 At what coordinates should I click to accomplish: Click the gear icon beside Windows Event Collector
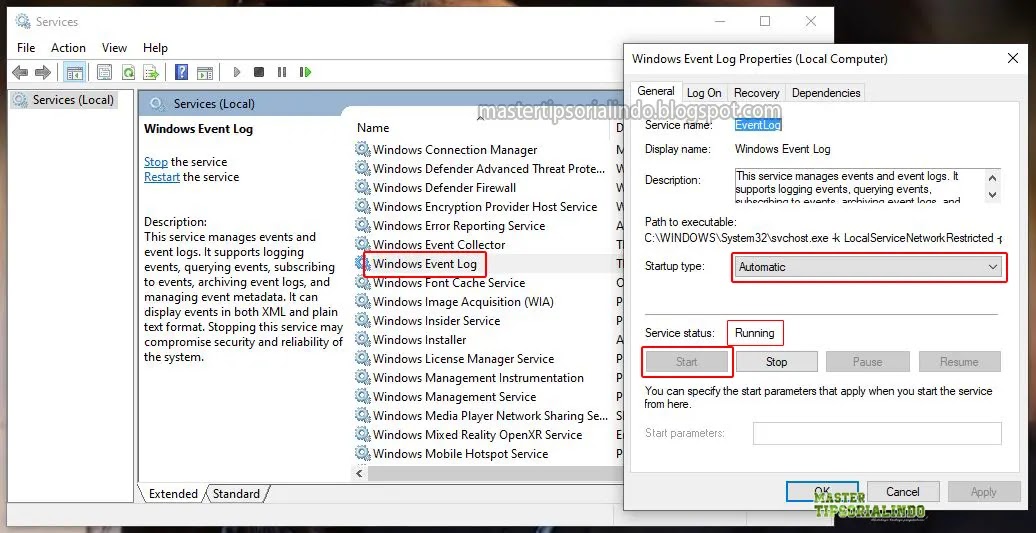362,244
